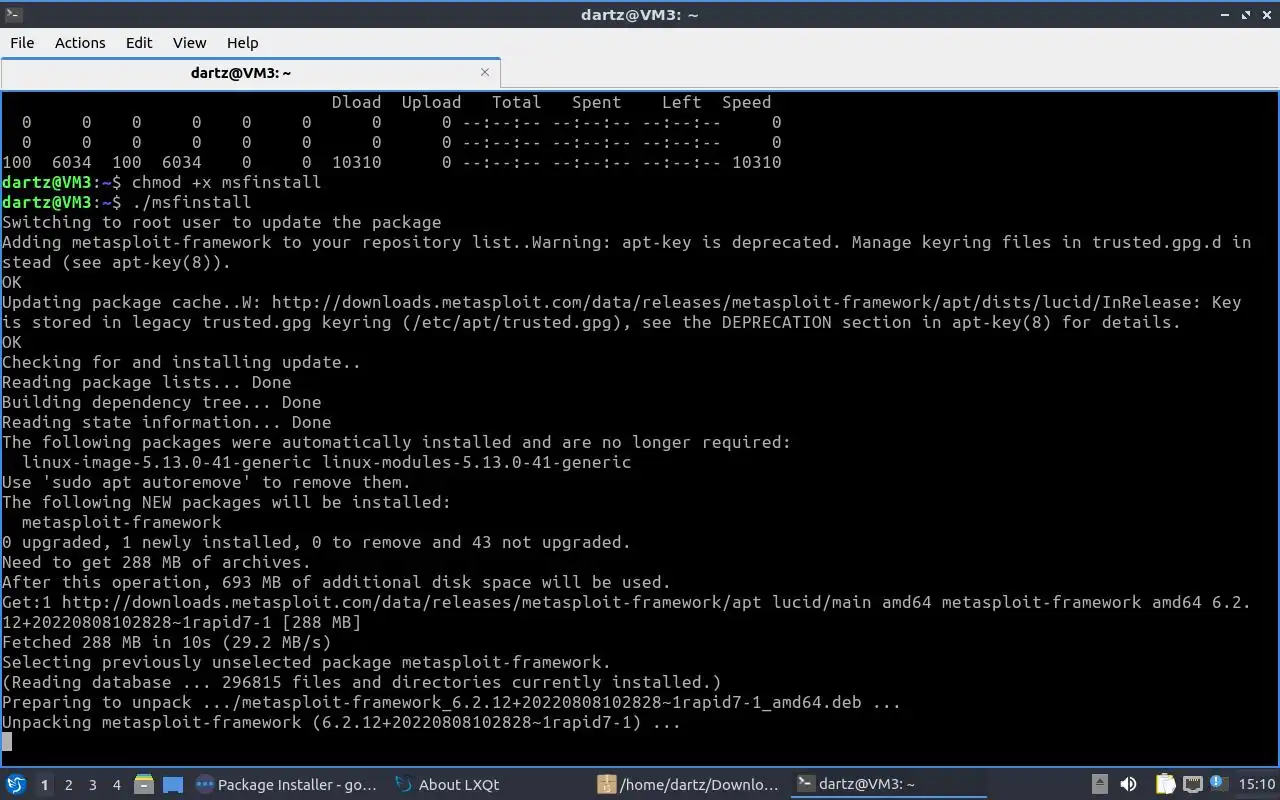Open the volume control tray icon
The width and height of the screenshot is (1280, 800).
pos(1129,785)
